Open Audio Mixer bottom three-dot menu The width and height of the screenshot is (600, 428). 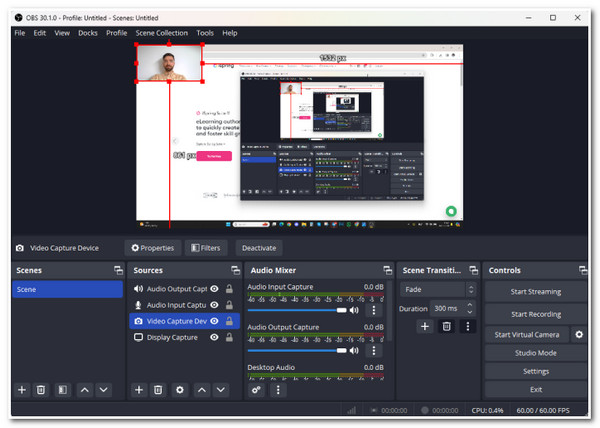click(x=278, y=390)
